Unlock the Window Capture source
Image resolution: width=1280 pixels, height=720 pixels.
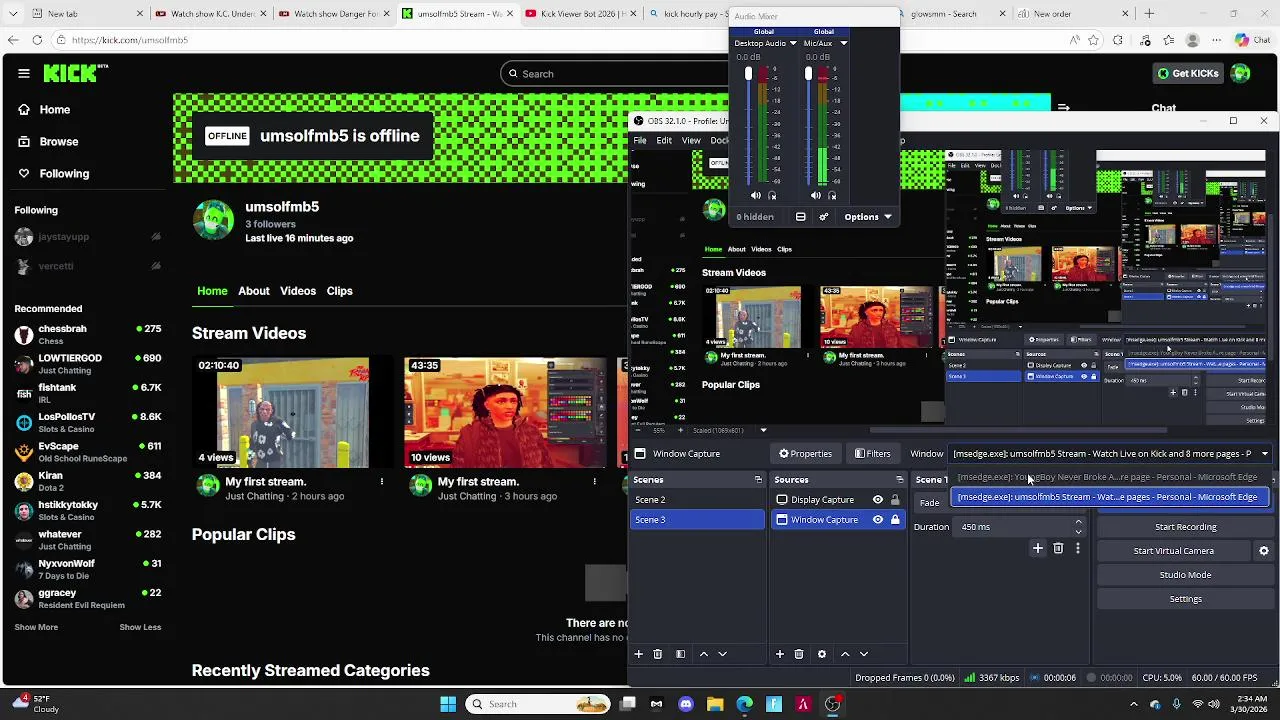click(x=895, y=520)
